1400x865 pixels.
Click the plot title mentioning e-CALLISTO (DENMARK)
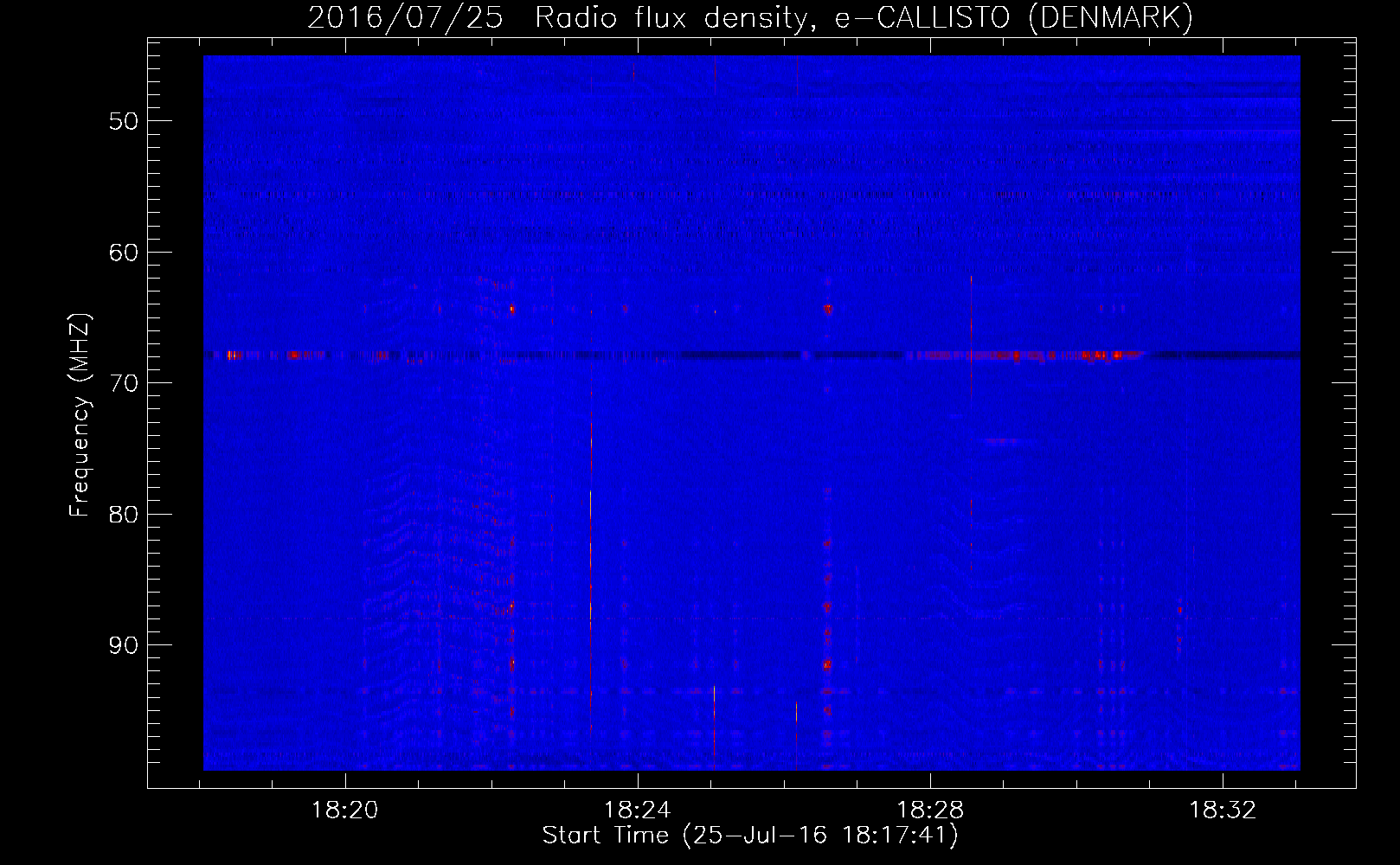[750, 17]
